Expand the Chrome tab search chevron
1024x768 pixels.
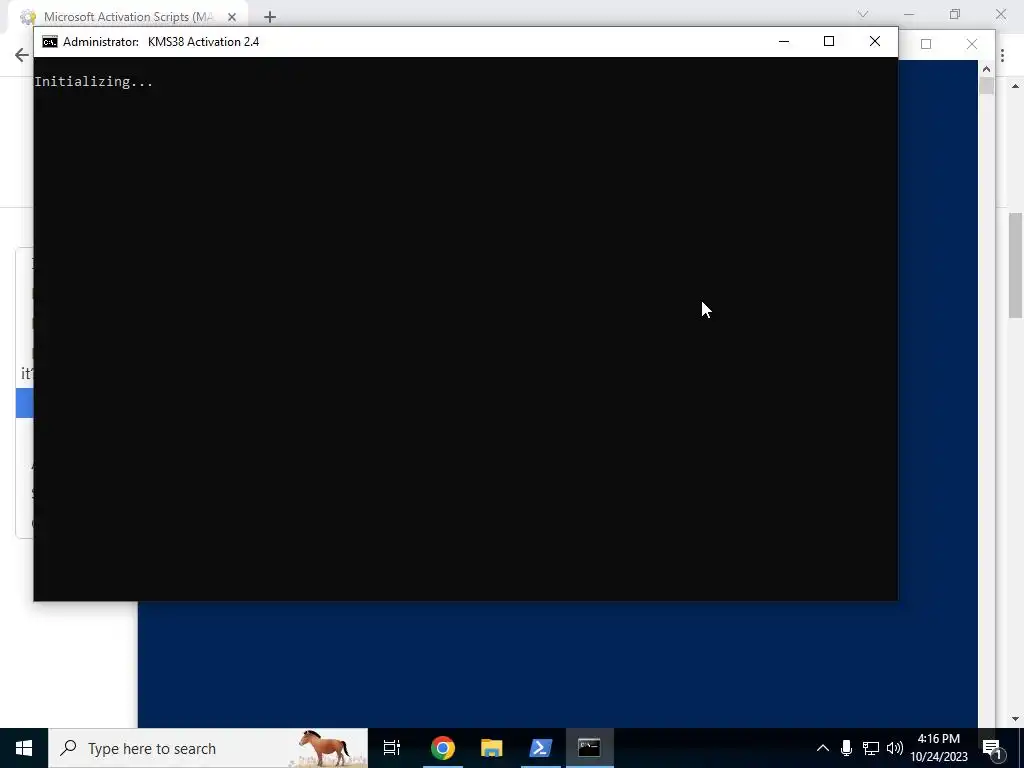click(863, 14)
